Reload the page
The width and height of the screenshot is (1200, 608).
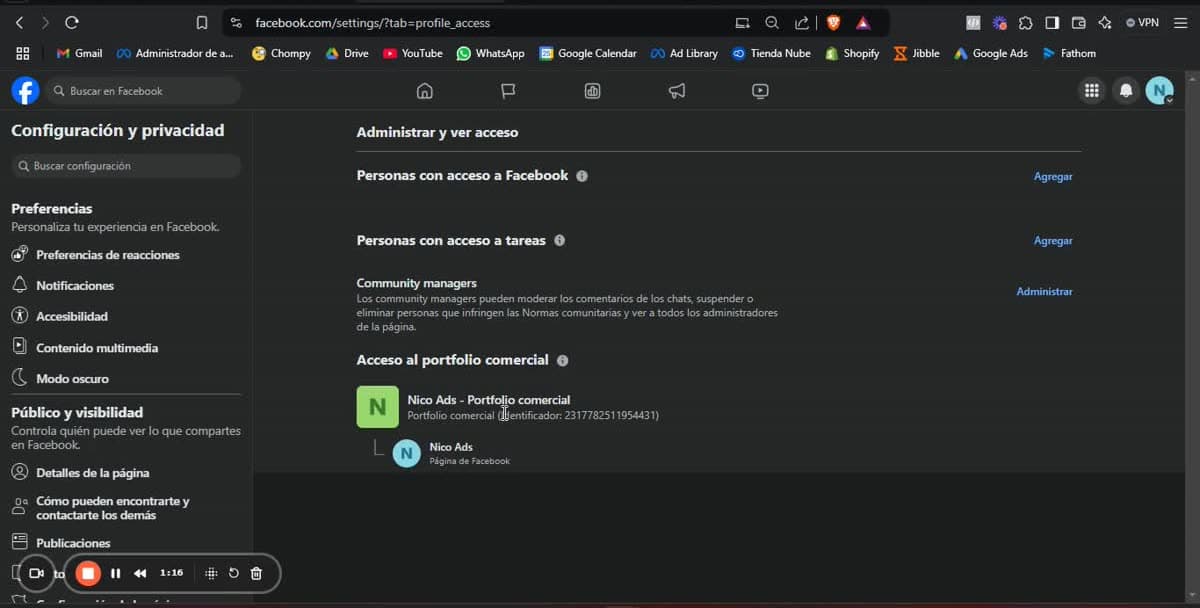[x=71, y=22]
